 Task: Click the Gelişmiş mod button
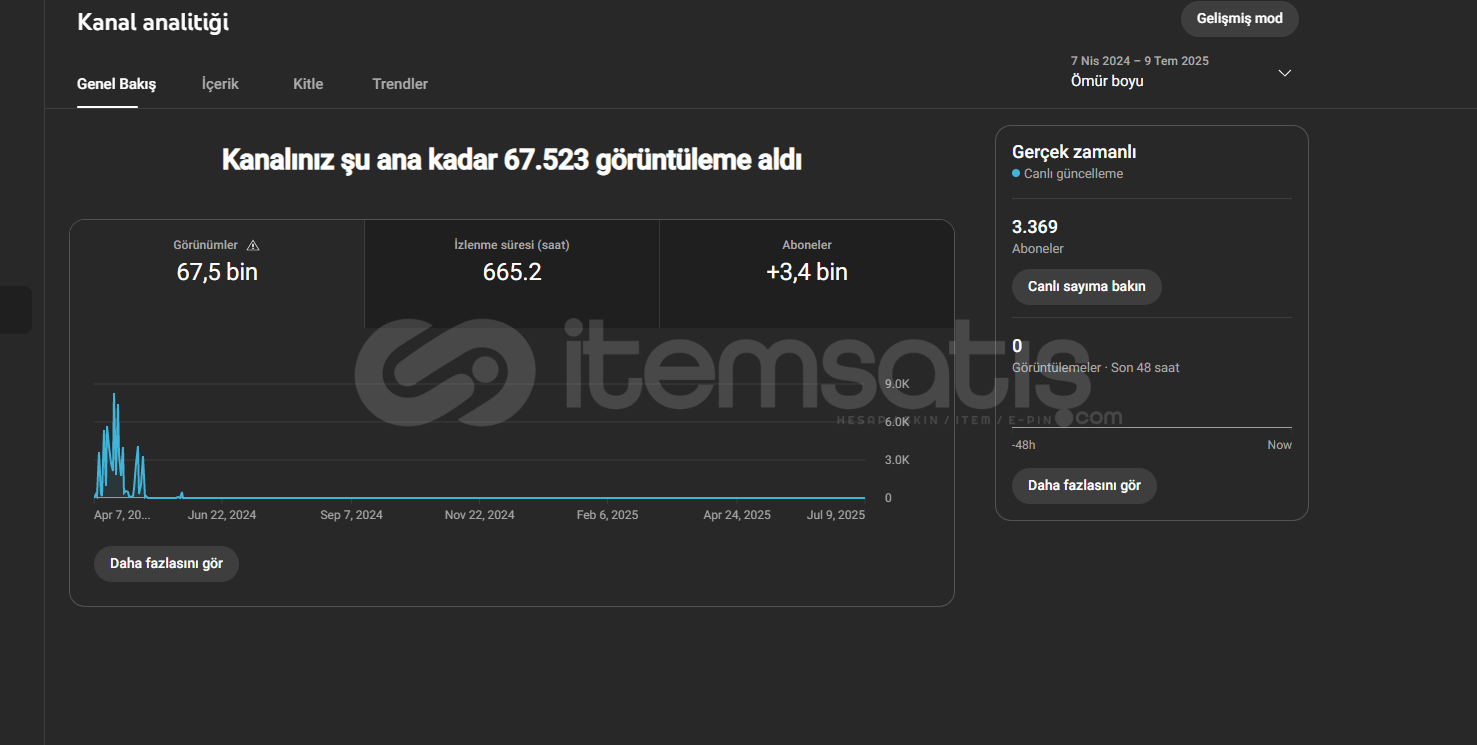pos(1239,19)
